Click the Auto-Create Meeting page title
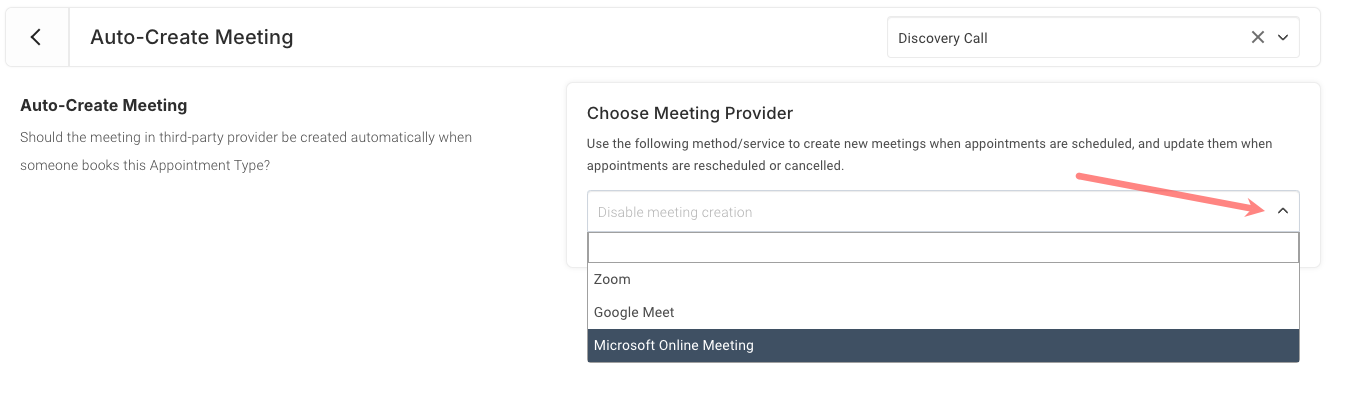This screenshot has width=1347, height=402. pos(191,38)
